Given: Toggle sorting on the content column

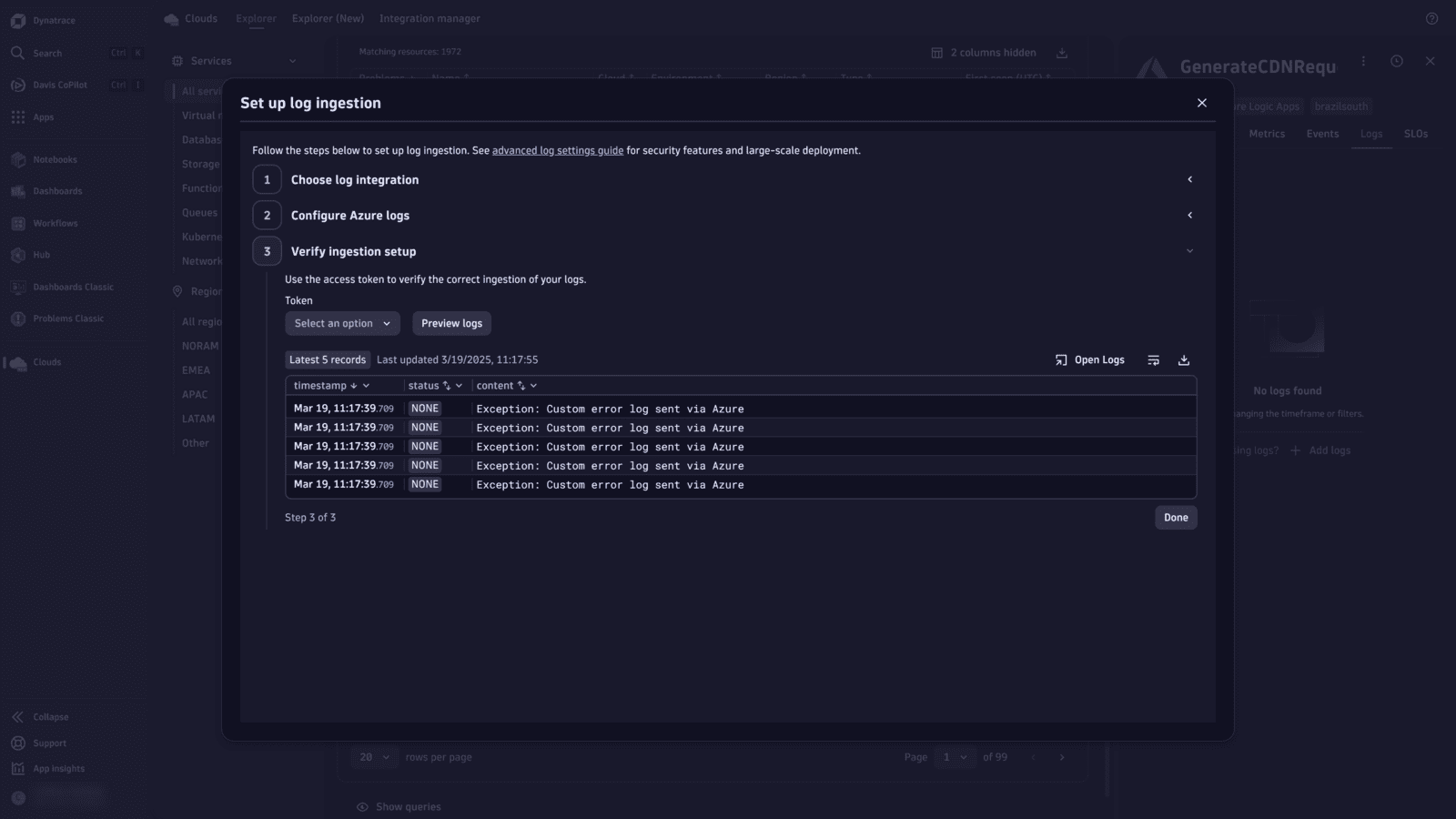Looking at the screenshot, I should coord(521,385).
